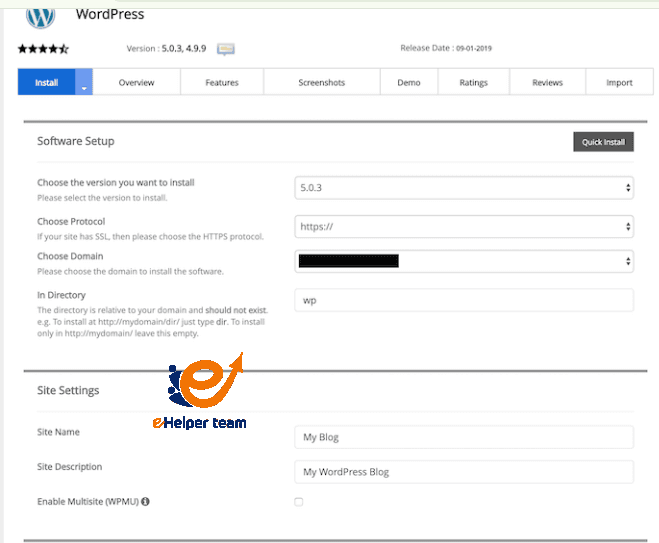Switch to the Reviews tab
Image resolution: width=659 pixels, height=543 pixels.
pos(548,82)
